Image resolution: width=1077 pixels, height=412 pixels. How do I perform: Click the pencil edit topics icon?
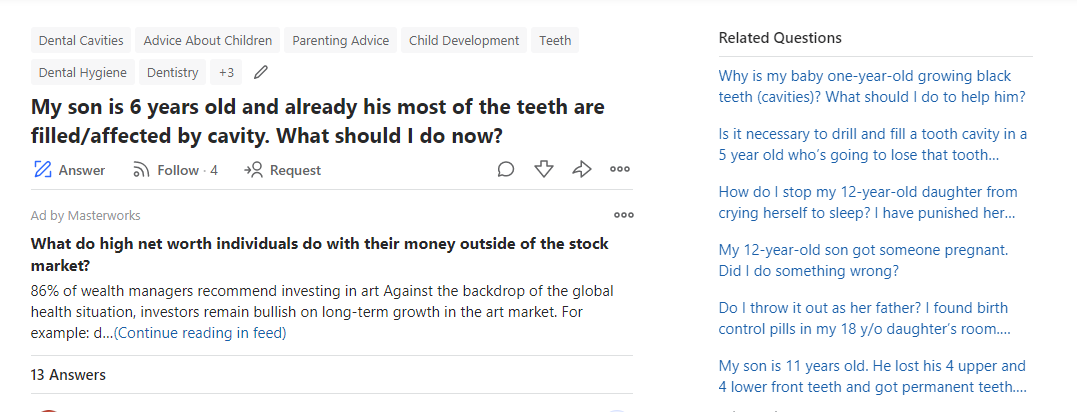point(261,72)
